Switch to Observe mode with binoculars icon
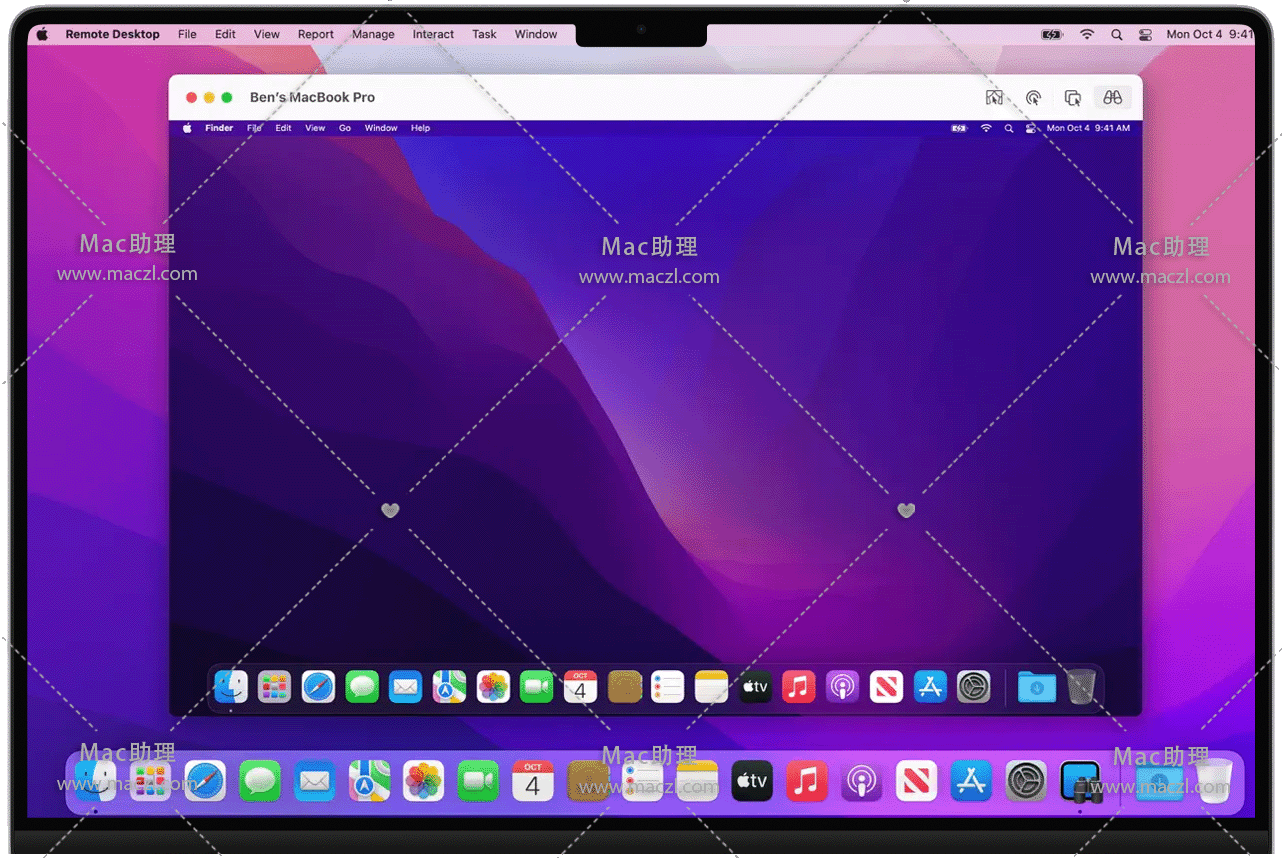This screenshot has width=1282, height=858. pyautogui.click(x=1112, y=97)
